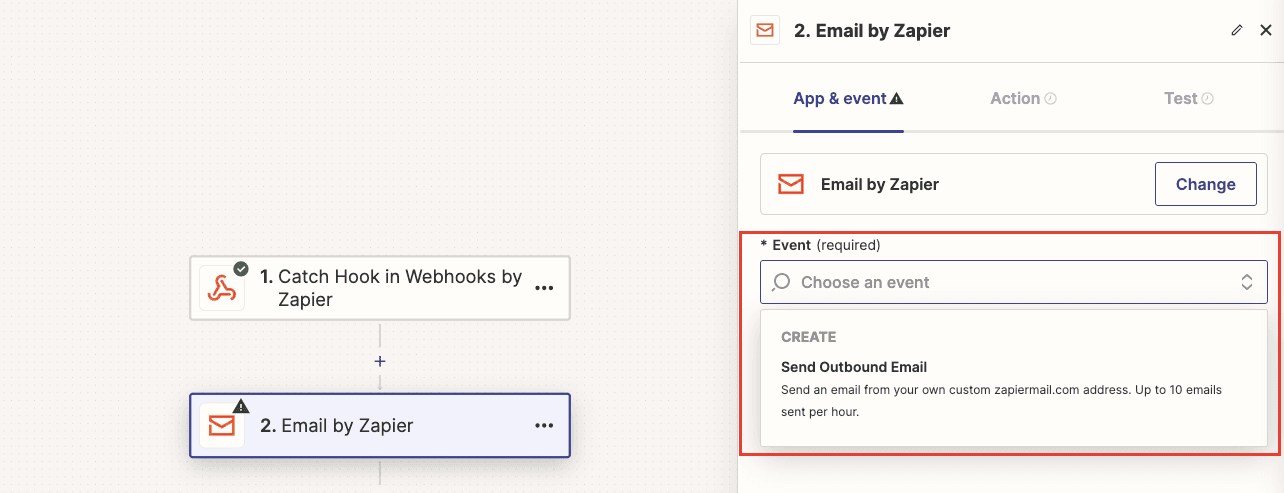Click the envelope icon in the panel header

point(765,31)
